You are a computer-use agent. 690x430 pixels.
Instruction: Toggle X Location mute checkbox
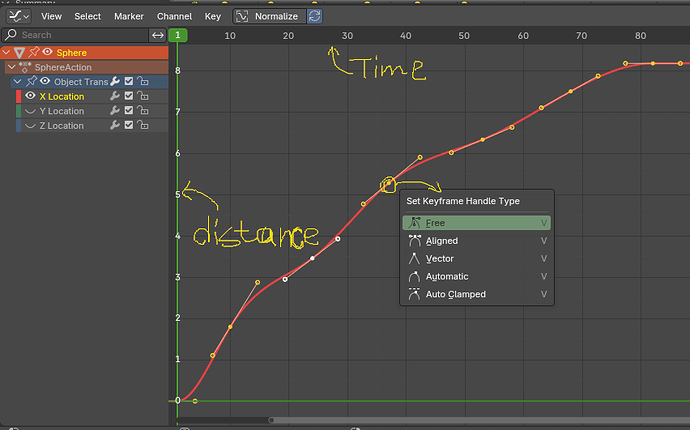pyautogui.click(x=128, y=96)
